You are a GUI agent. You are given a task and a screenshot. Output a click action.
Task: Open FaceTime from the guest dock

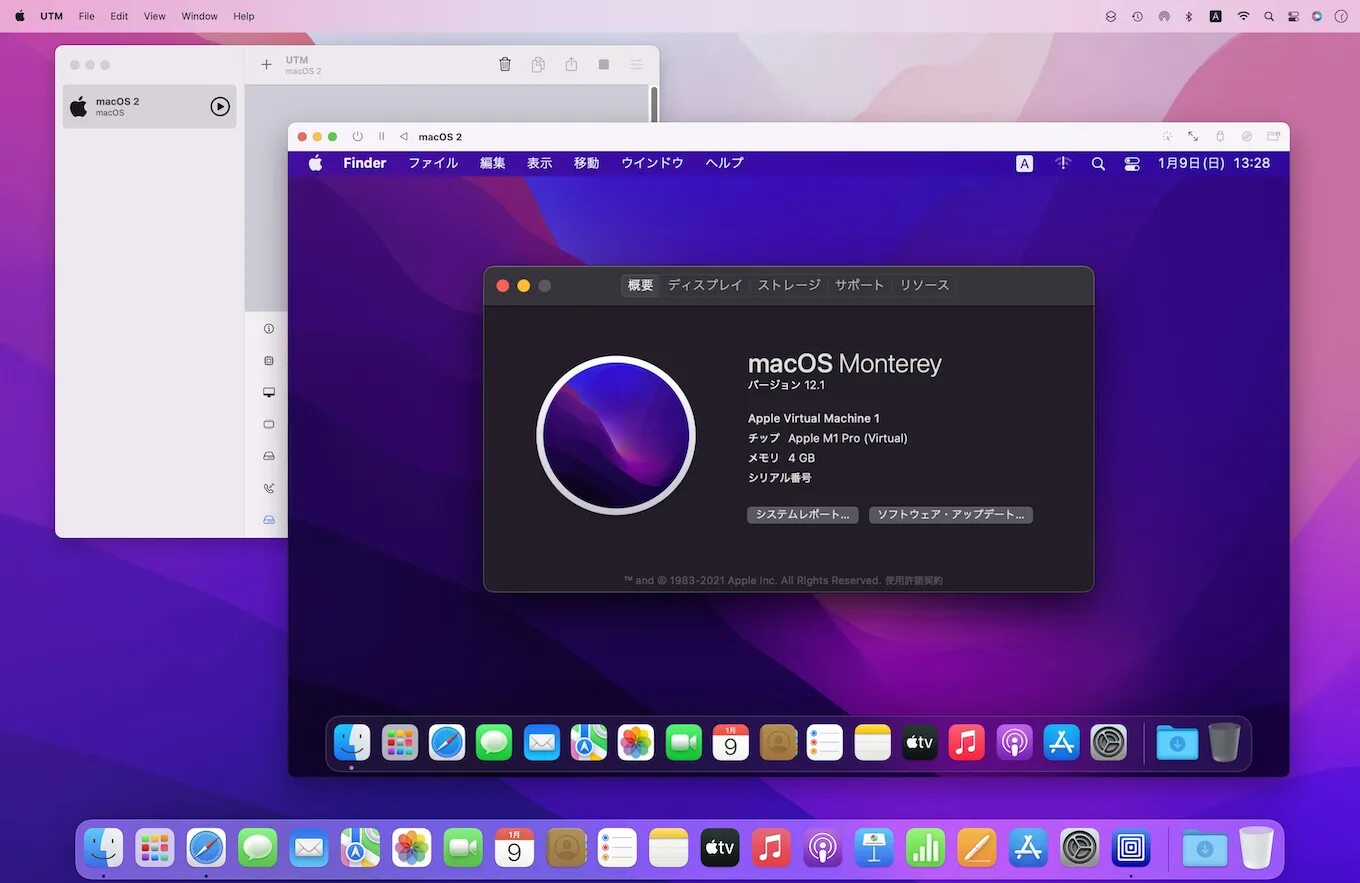click(683, 742)
